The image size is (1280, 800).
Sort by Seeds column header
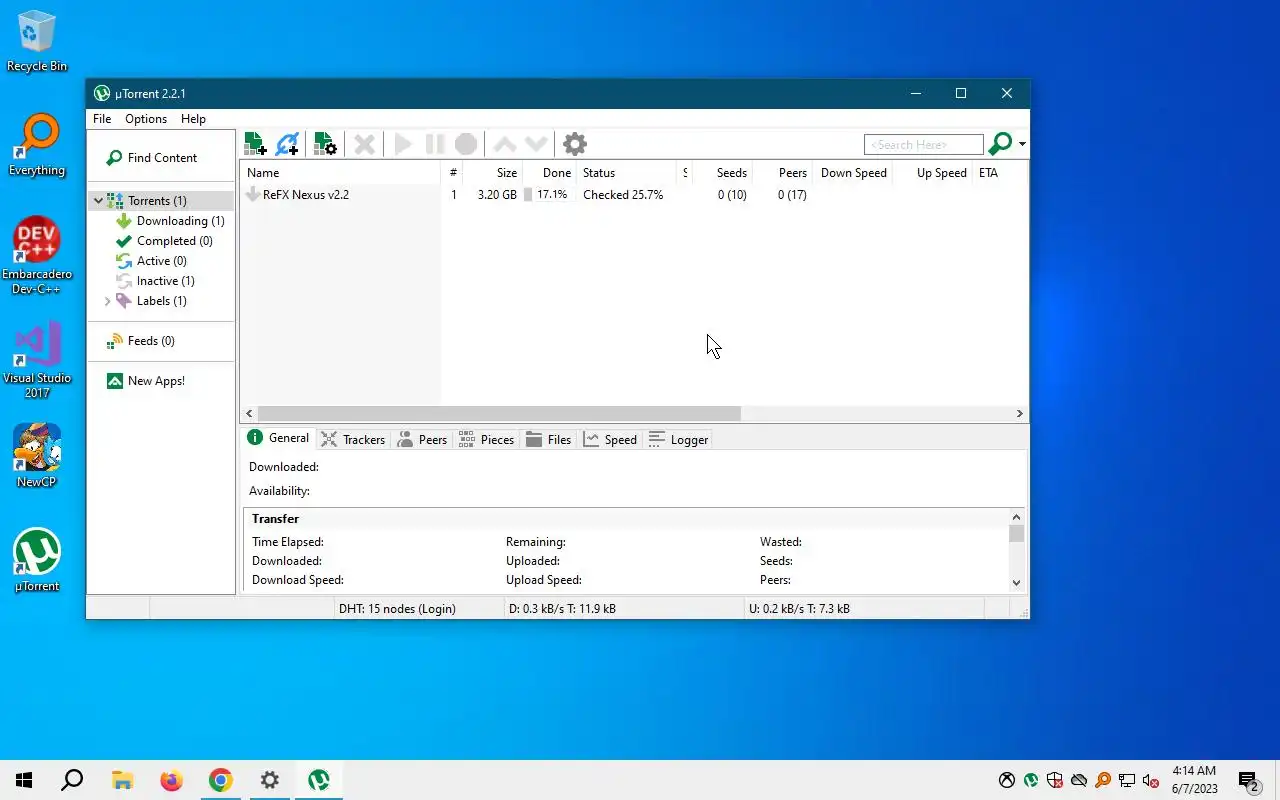coord(723,173)
